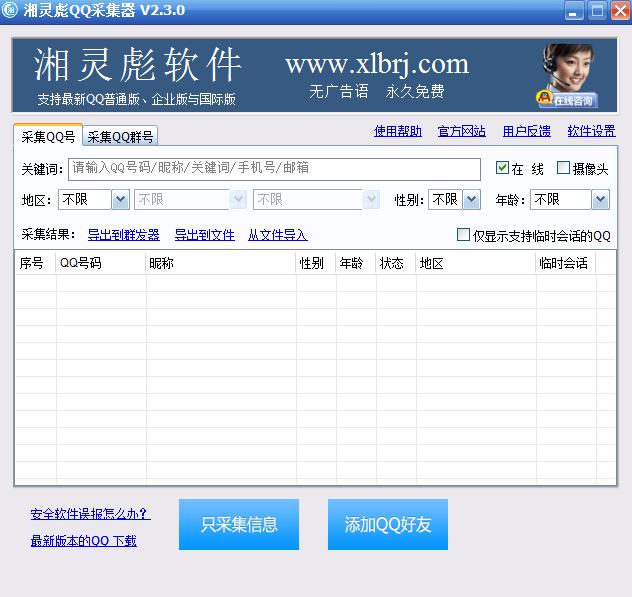Click the 导出到文件 export to file link

(x=205, y=235)
